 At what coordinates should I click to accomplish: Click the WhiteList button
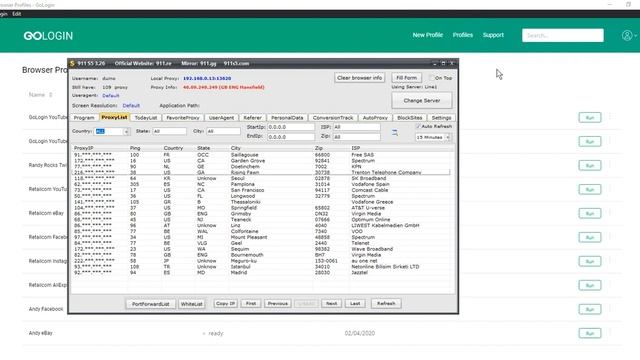[191, 304]
